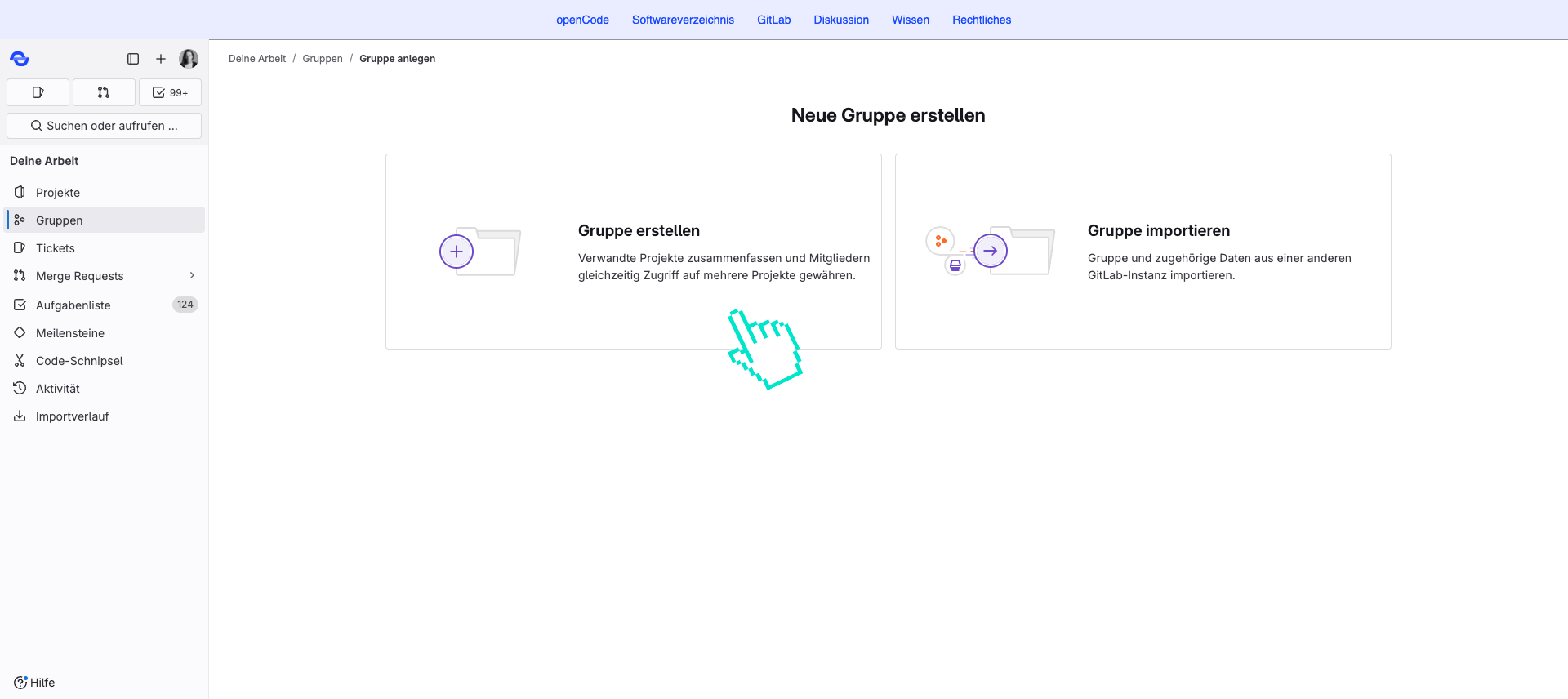Toggle the sidebar collapse icon

click(x=133, y=59)
